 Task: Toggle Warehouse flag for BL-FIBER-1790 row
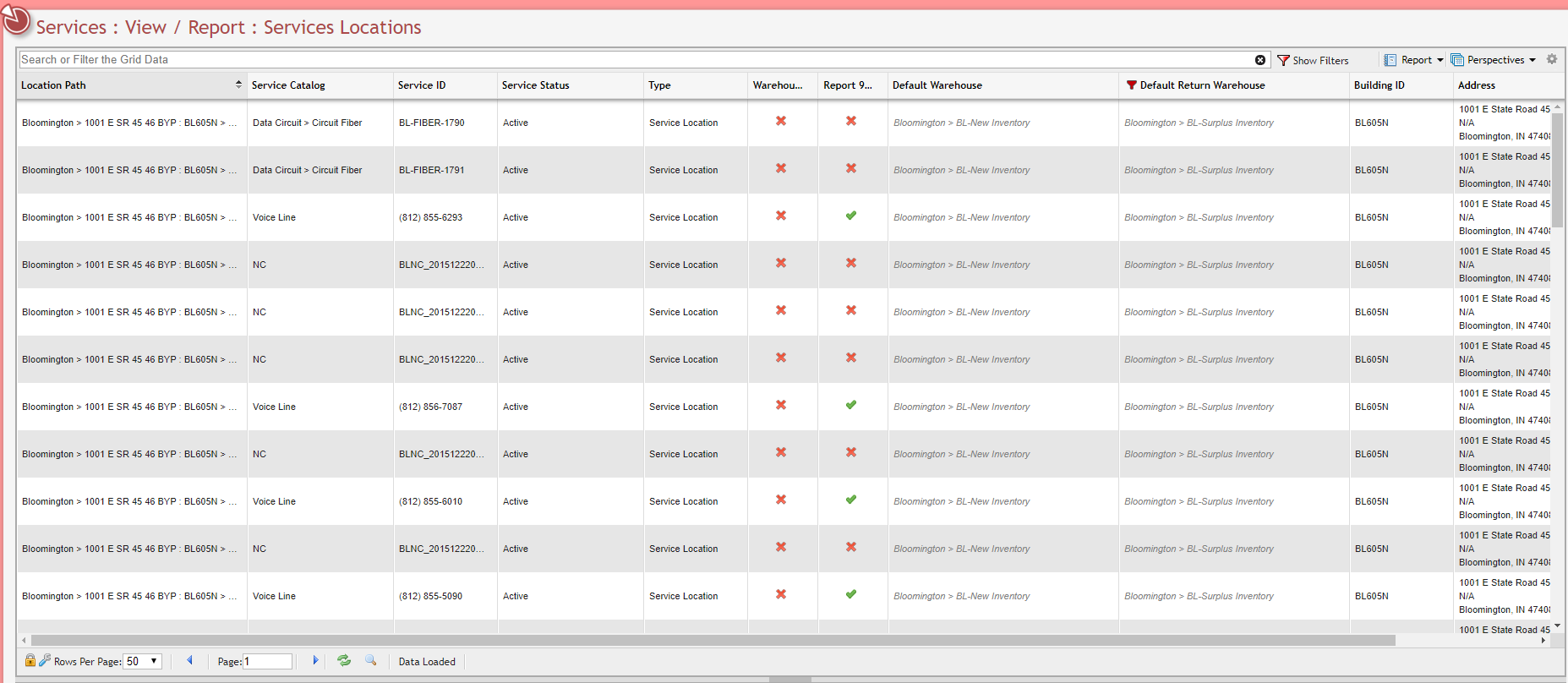(781, 121)
